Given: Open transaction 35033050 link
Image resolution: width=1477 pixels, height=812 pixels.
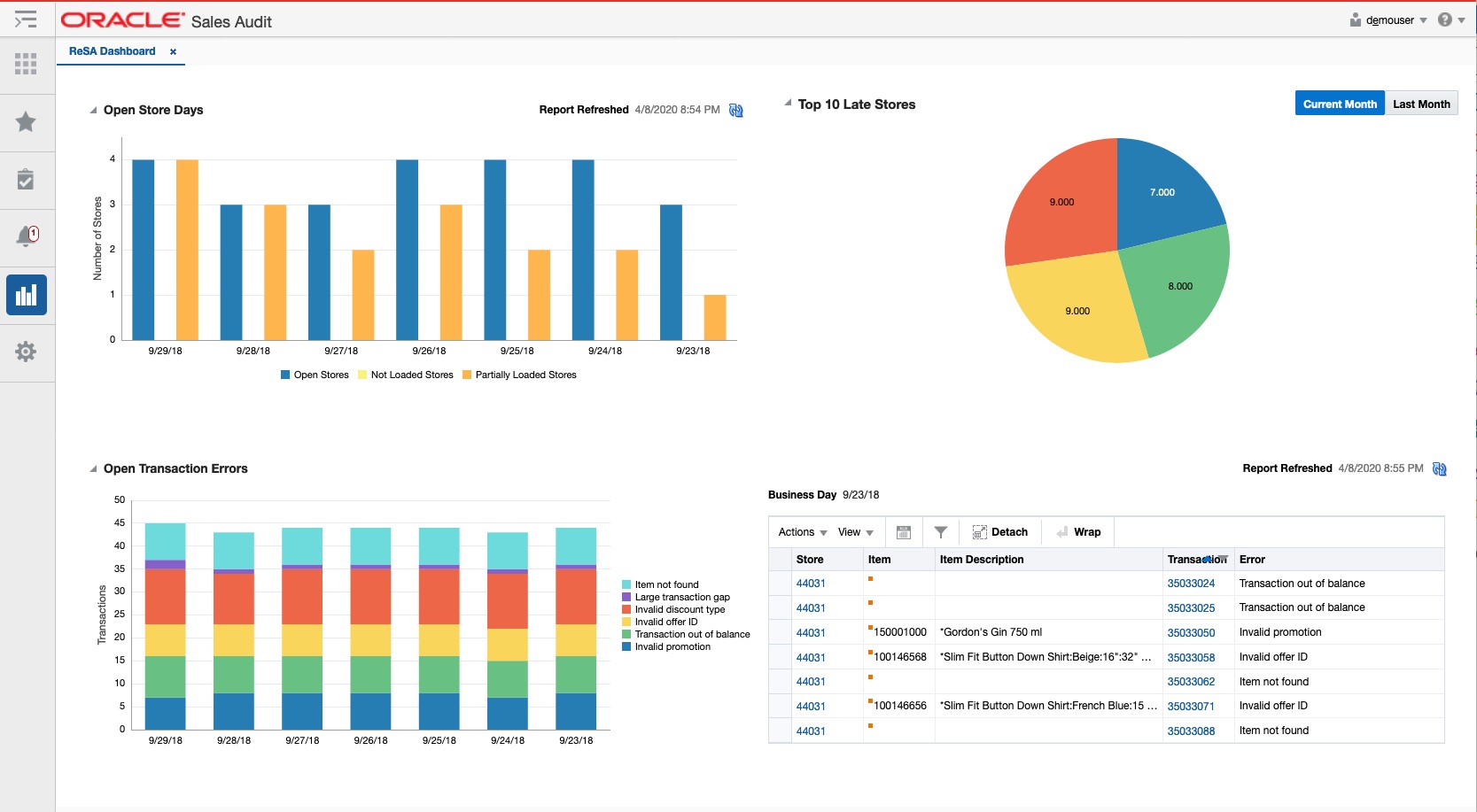Looking at the screenshot, I should pos(1191,632).
